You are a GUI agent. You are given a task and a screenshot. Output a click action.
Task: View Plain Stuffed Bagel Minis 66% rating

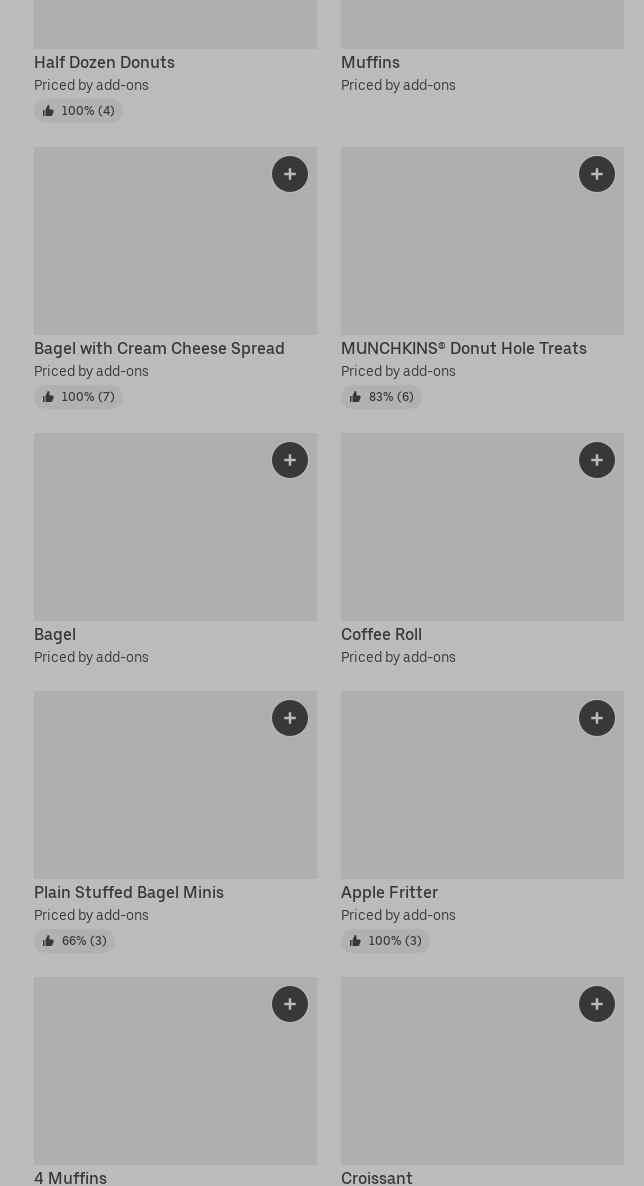(x=74, y=941)
